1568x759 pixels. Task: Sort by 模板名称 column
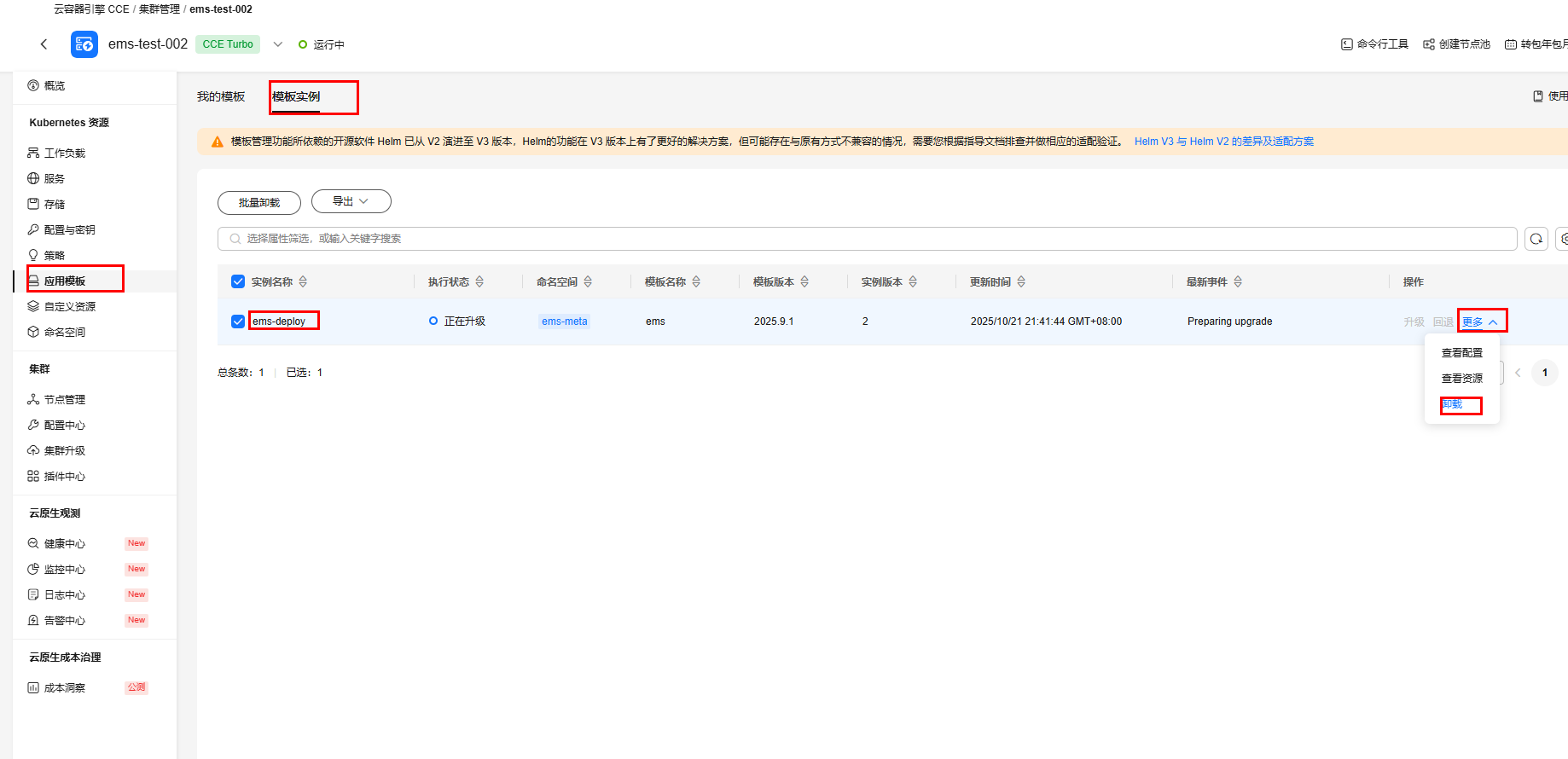[x=696, y=281]
